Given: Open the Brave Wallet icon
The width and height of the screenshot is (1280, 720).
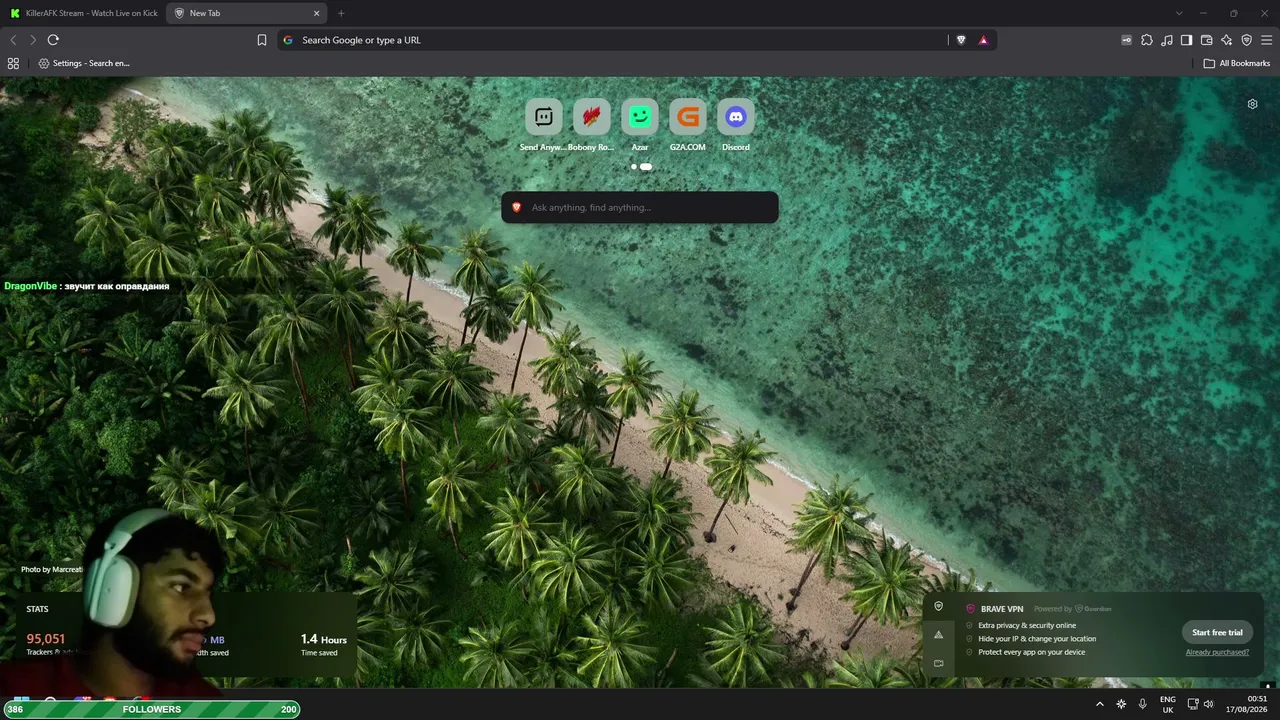Looking at the screenshot, I should tap(1206, 40).
